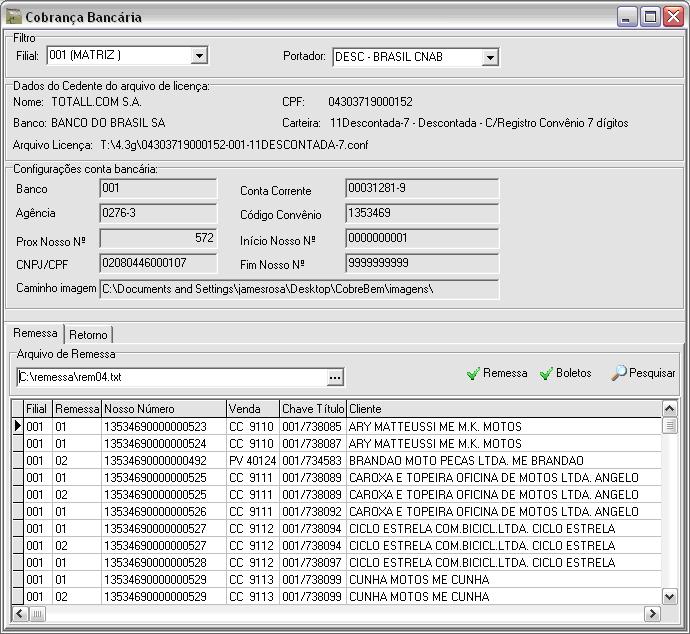The width and height of the screenshot is (690, 634).
Task: Select cell 13534690000000528
Action: [164, 563]
